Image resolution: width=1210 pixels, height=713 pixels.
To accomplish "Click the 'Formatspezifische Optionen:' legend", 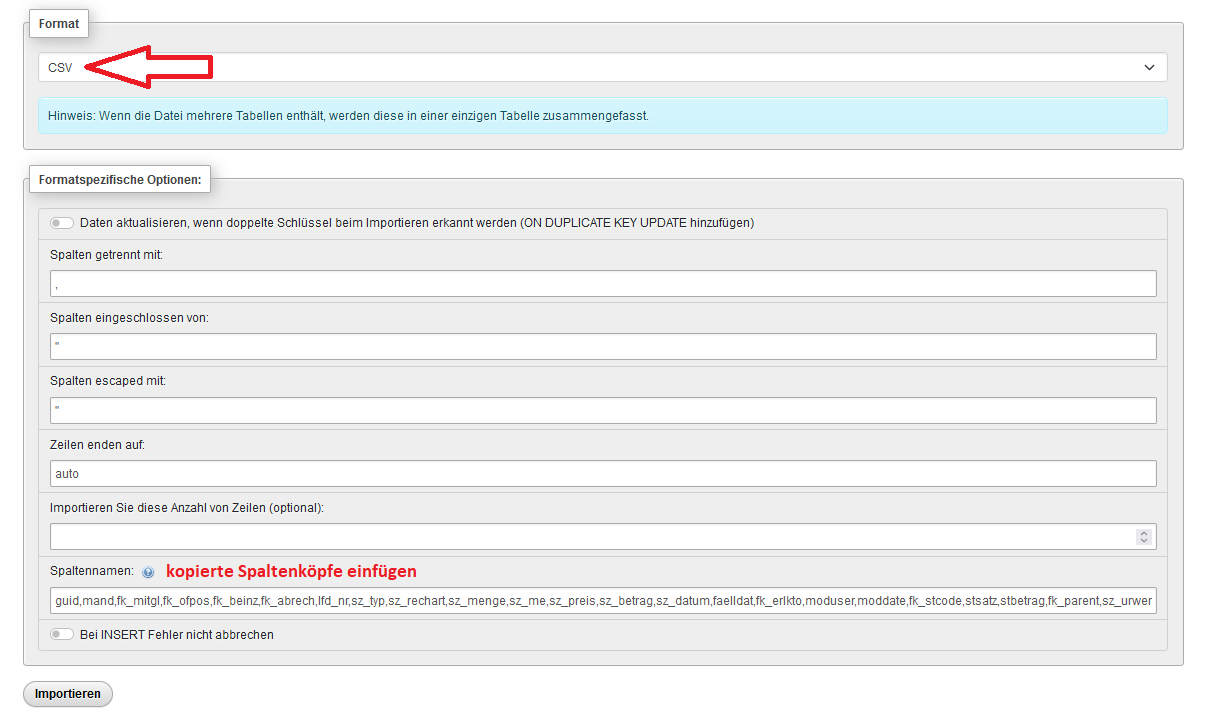I will pos(120,180).
